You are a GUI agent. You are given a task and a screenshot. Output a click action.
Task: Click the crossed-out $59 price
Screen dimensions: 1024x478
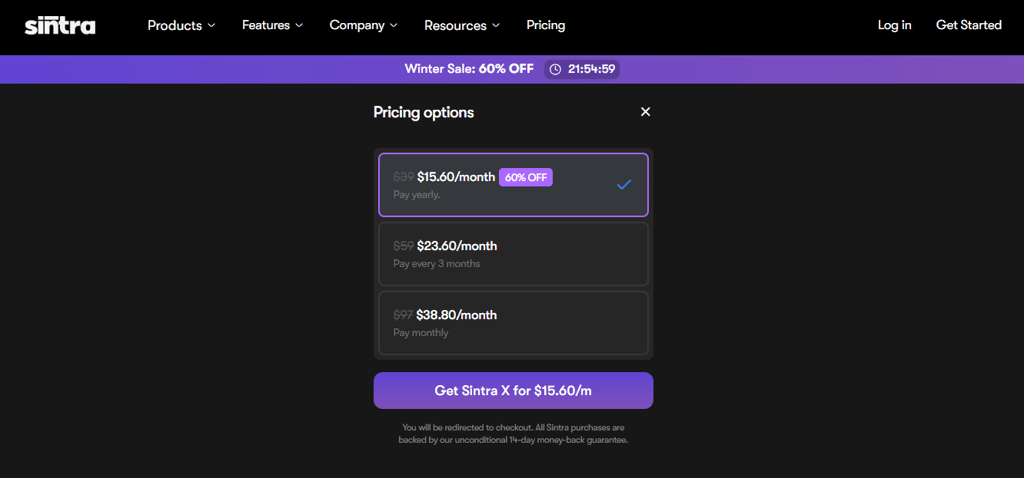[404, 246]
